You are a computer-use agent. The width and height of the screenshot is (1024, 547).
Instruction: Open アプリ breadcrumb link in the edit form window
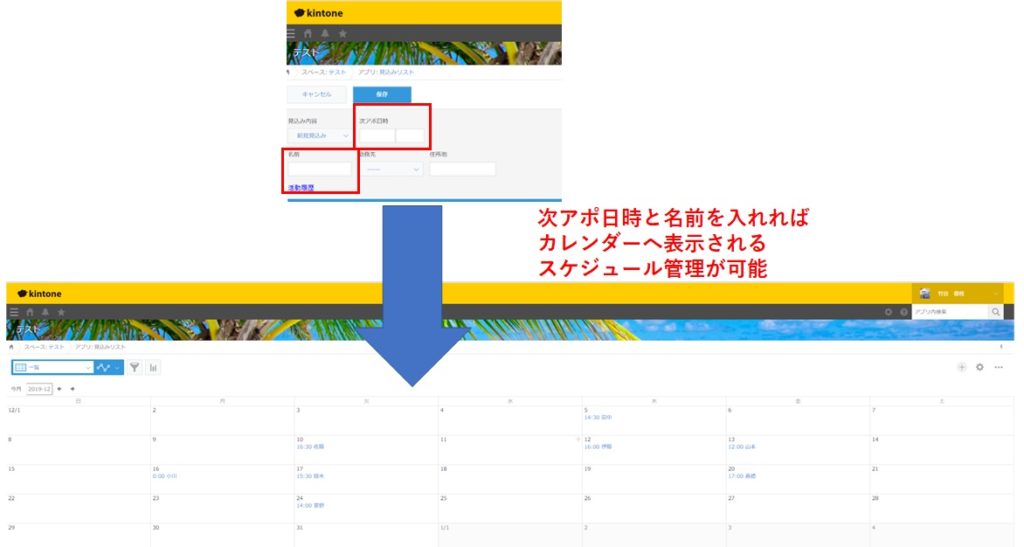point(386,72)
